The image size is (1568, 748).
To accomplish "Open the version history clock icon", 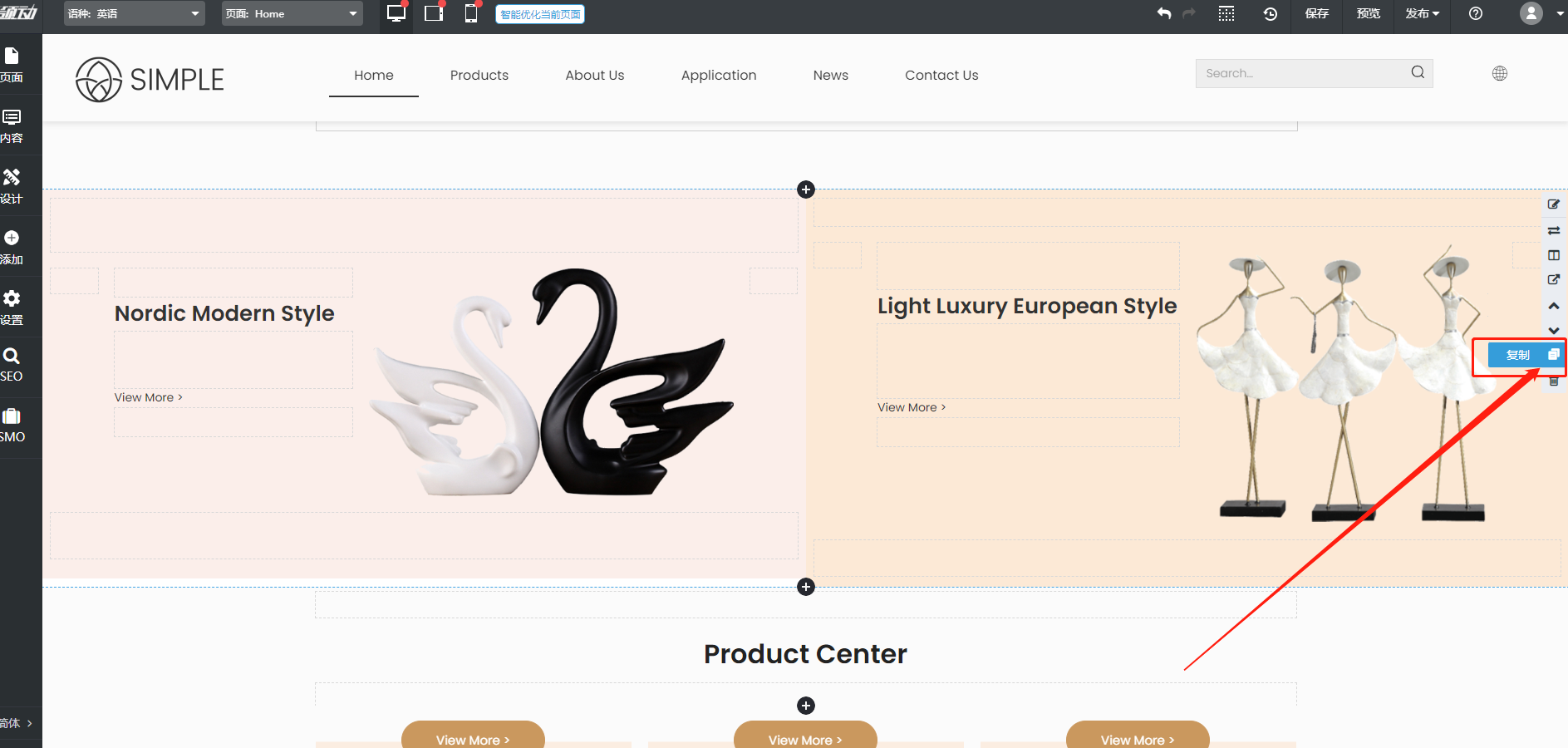I will [x=1270, y=13].
